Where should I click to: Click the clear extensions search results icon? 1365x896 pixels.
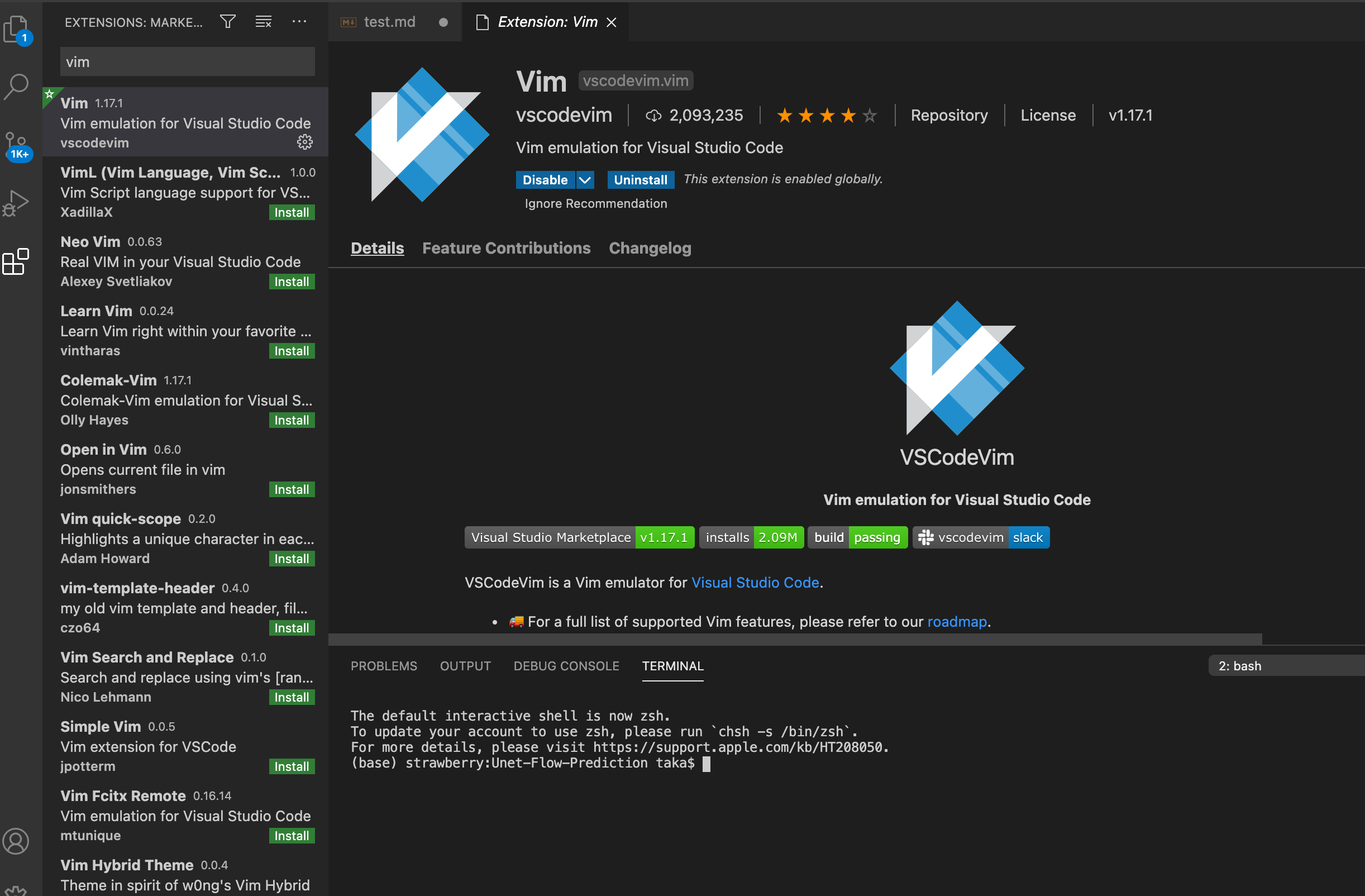pos(263,22)
